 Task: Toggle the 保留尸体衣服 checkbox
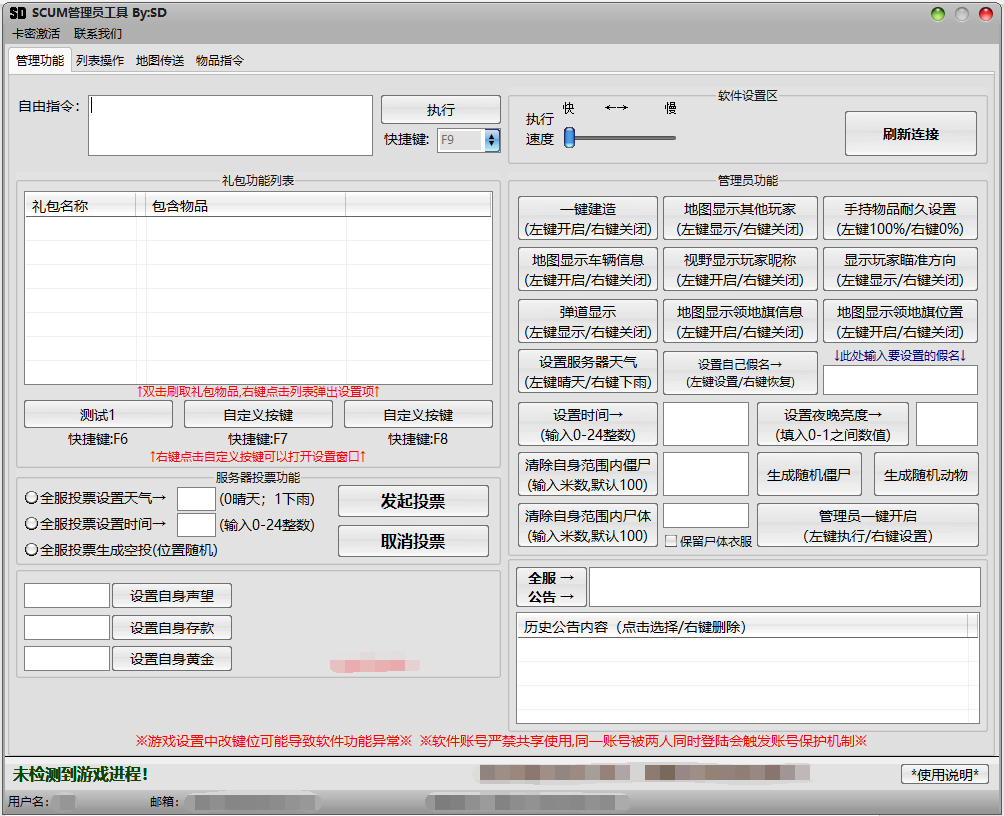[x=671, y=541]
